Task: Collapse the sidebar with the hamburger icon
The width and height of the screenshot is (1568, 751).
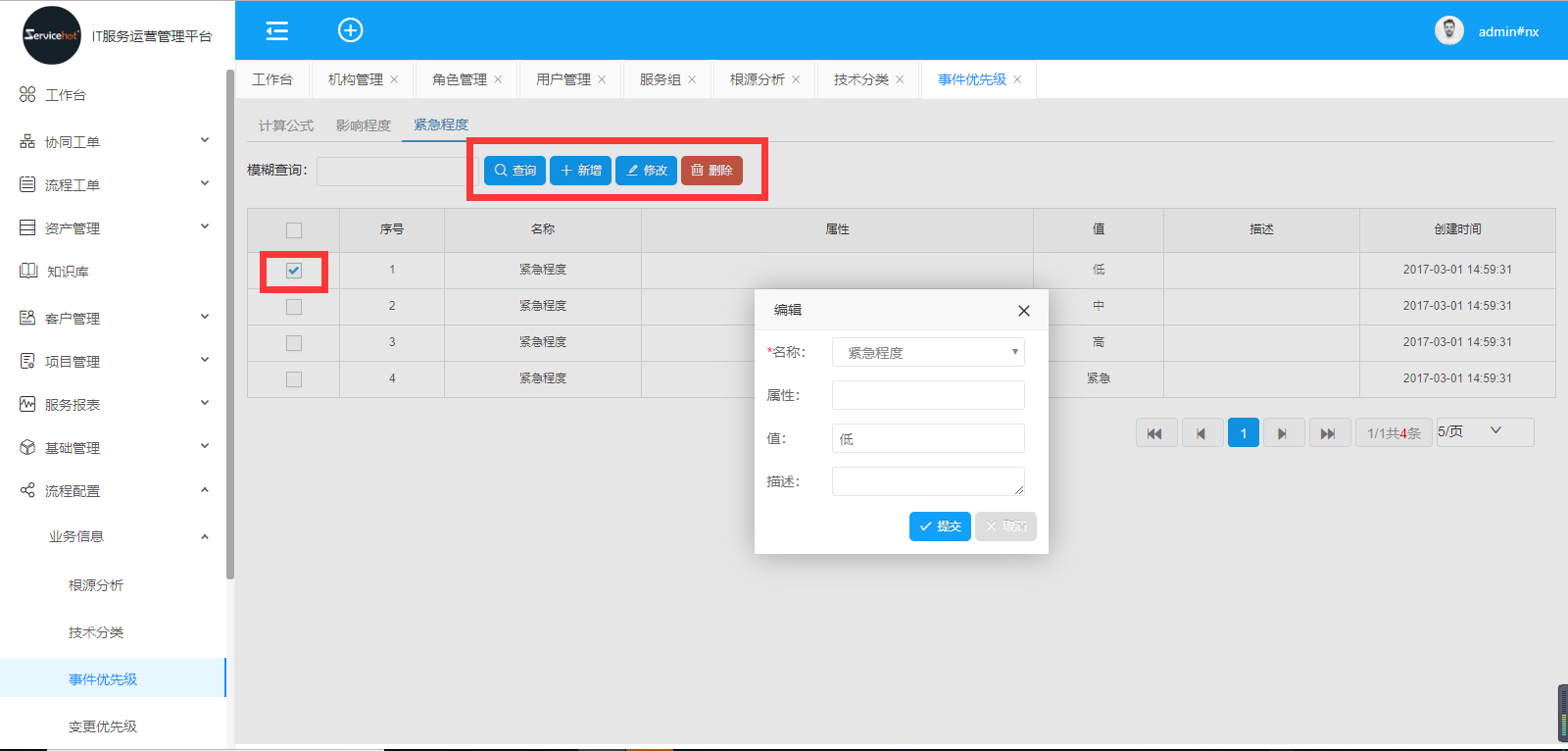Action: (x=277, y=31)
